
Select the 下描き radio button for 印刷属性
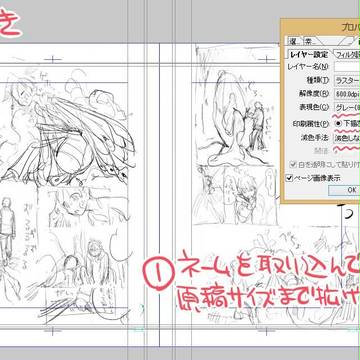pos(338,123)
